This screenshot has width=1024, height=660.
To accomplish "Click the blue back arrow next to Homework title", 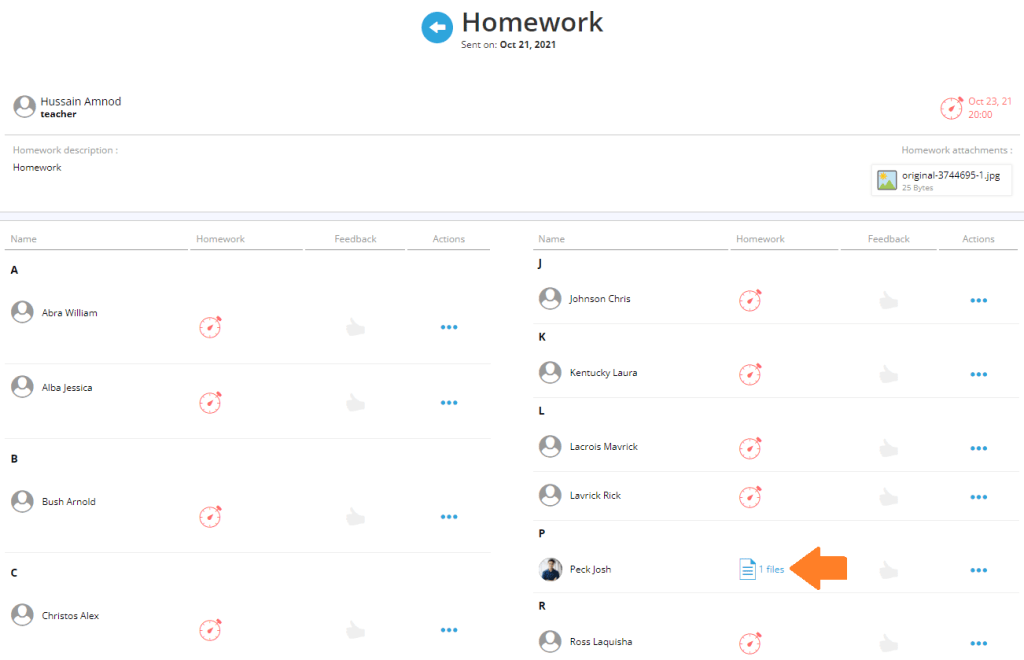I will pyautogui.click(x=437, y=27).
